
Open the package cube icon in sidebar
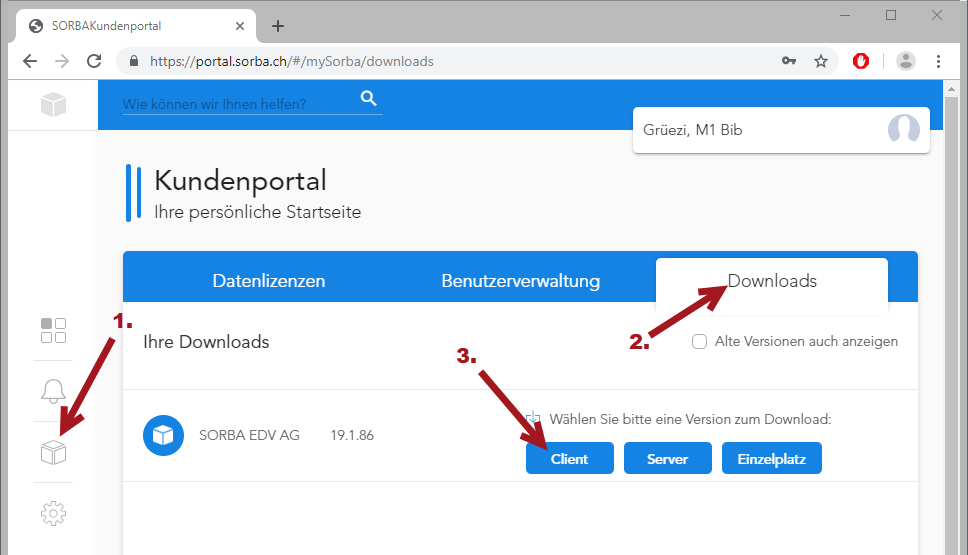click(54, 452)
